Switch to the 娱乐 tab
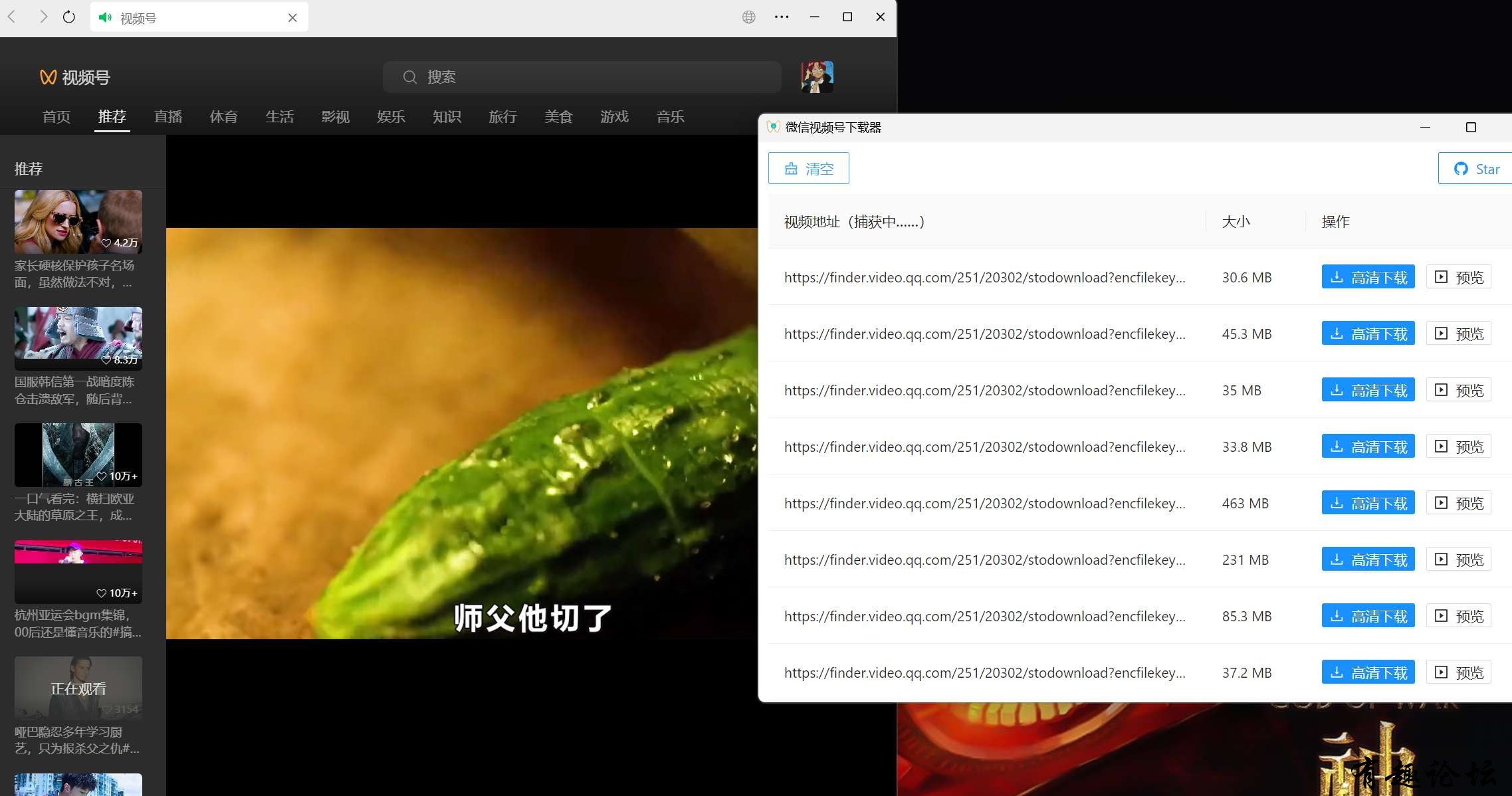This screenshot has height=796, width=1512. click(x=391, y=117)
